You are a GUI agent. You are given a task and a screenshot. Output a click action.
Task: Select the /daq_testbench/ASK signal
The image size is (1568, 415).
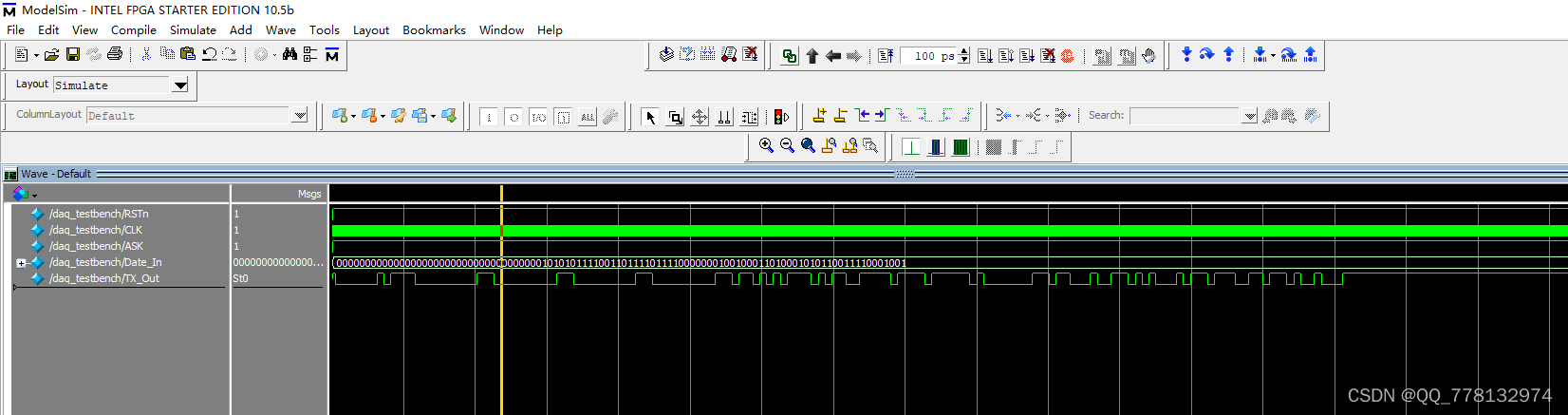(96, 246)
